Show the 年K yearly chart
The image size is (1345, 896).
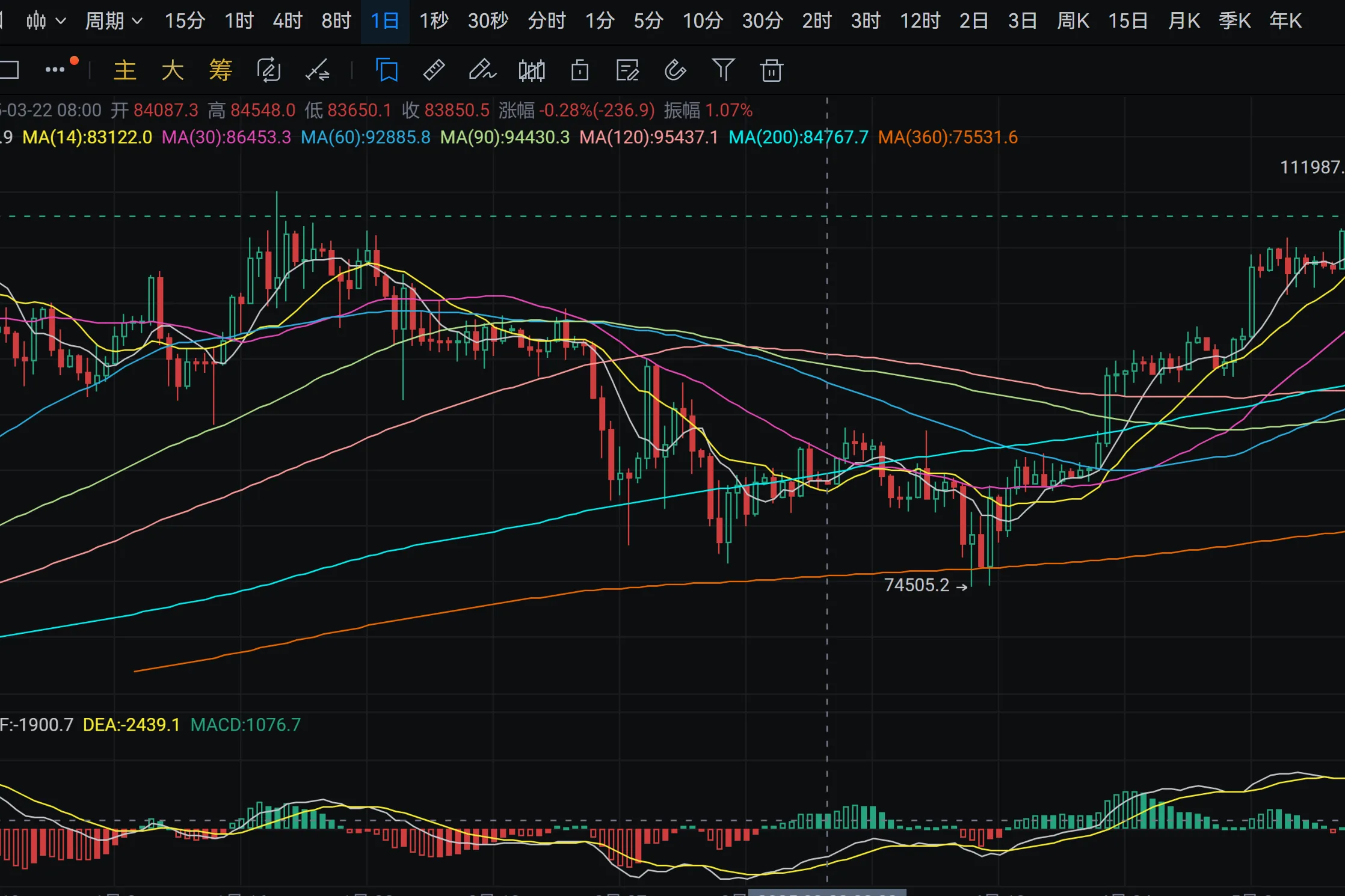tap(1285, 21)
